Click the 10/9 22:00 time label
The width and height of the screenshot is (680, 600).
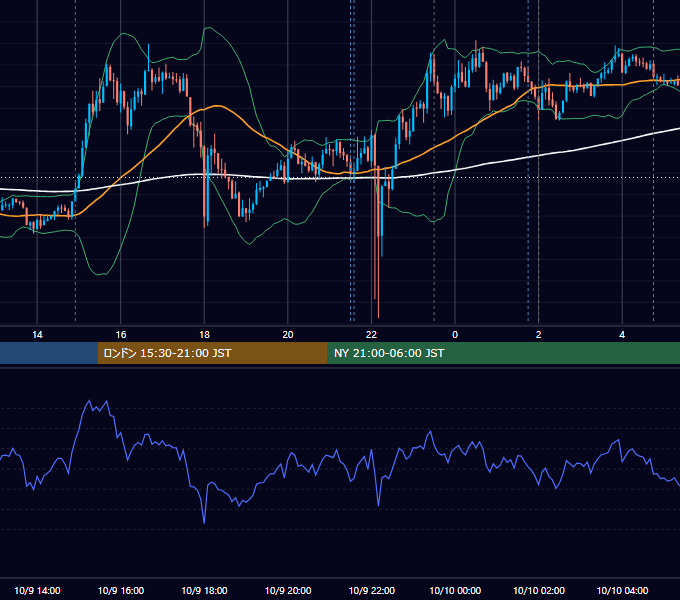tap(372, 590)
